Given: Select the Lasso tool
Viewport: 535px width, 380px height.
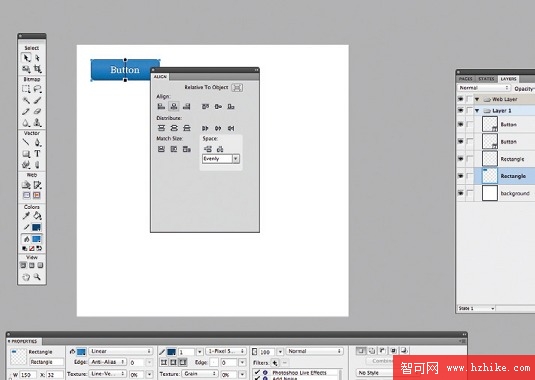Looking at the screenshot, I should 37,89.
